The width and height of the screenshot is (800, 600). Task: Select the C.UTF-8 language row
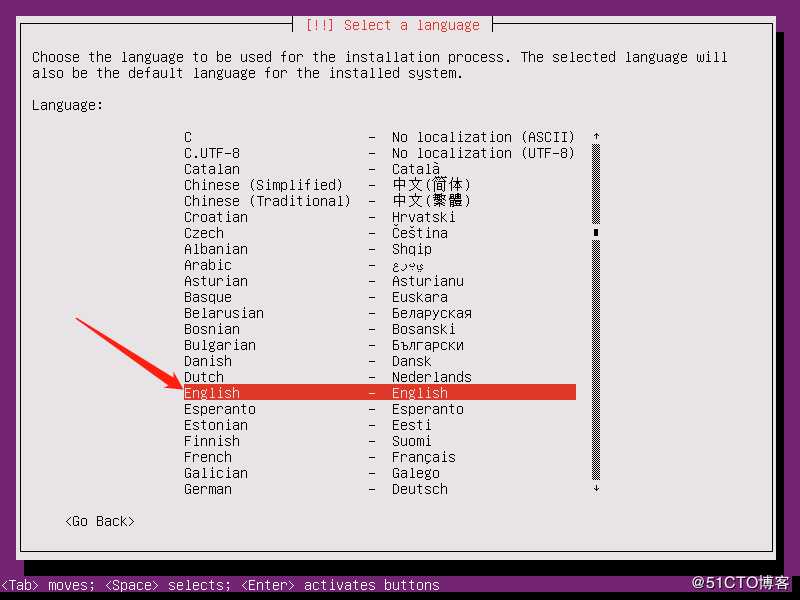point(380,153)
